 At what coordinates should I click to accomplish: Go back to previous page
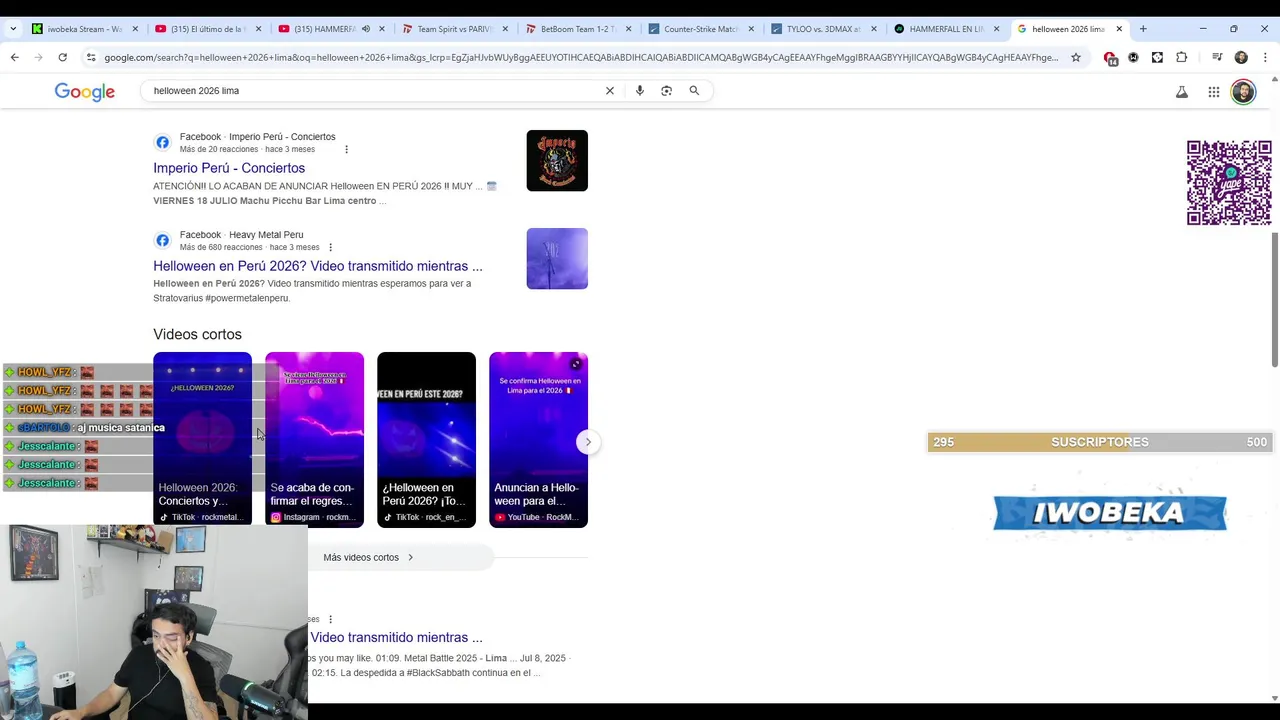tap(15, 57)
